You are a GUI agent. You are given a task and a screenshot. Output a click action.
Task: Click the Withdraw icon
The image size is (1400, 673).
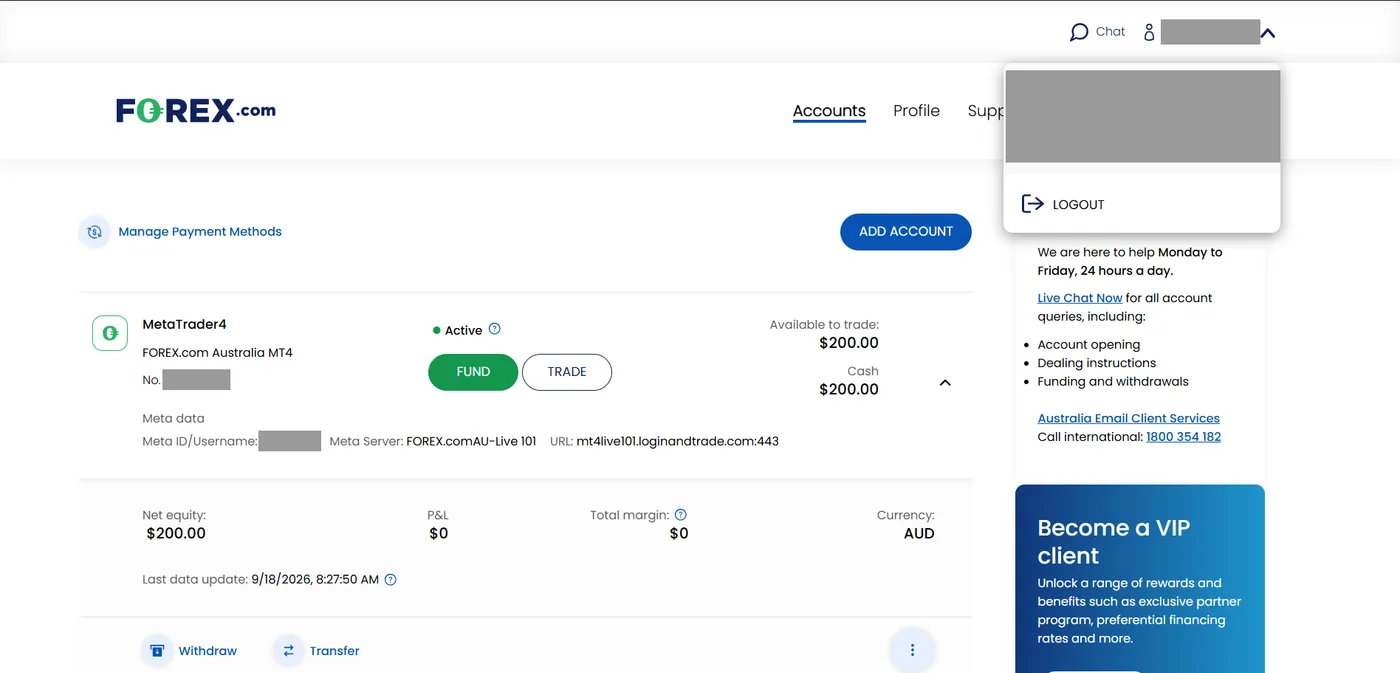(157, 651)
